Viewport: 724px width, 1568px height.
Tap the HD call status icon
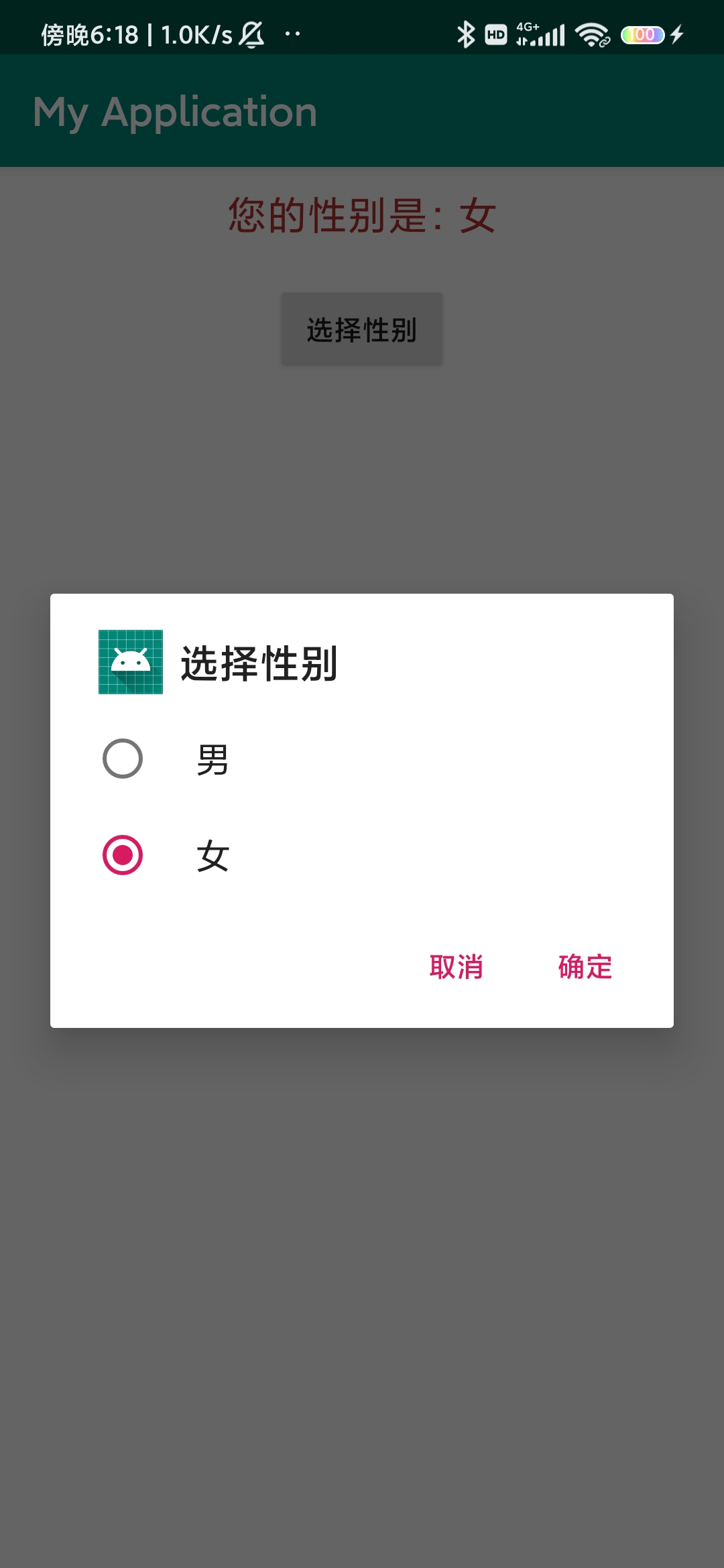point(496,34)
